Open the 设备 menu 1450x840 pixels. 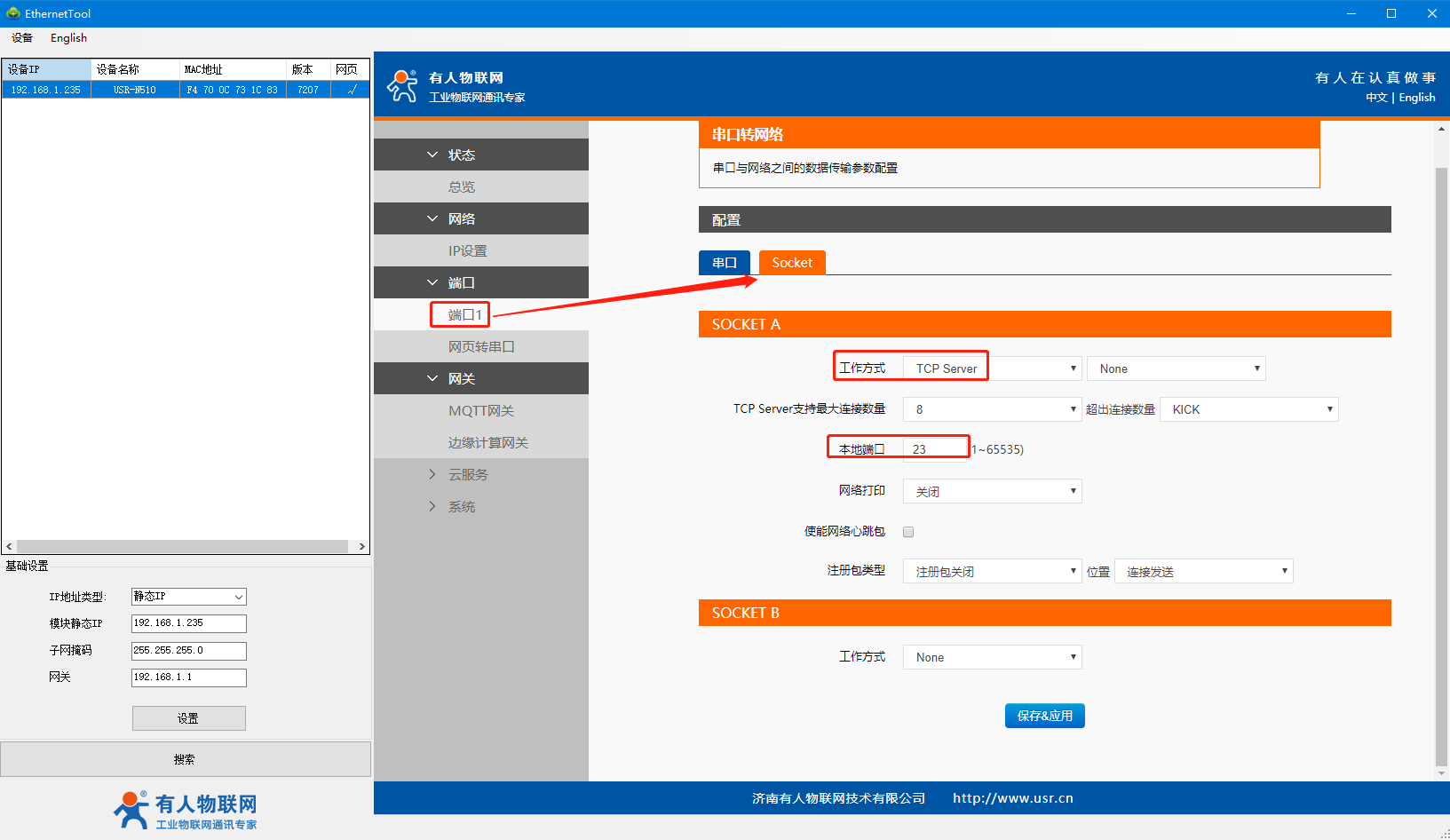[22, 38]
